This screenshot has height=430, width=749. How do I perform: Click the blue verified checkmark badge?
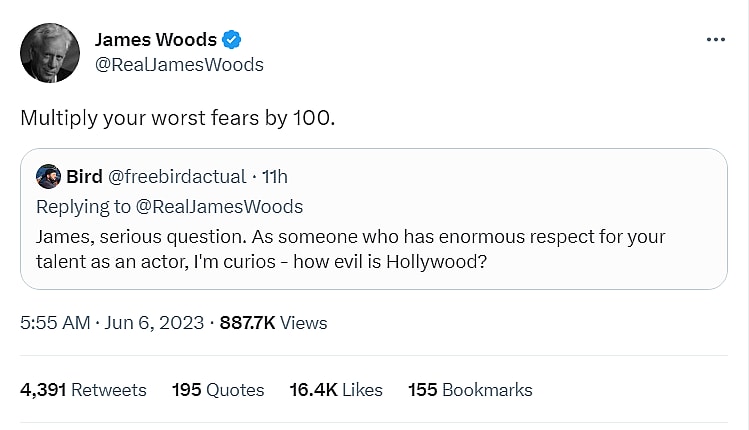click(232, 40)
